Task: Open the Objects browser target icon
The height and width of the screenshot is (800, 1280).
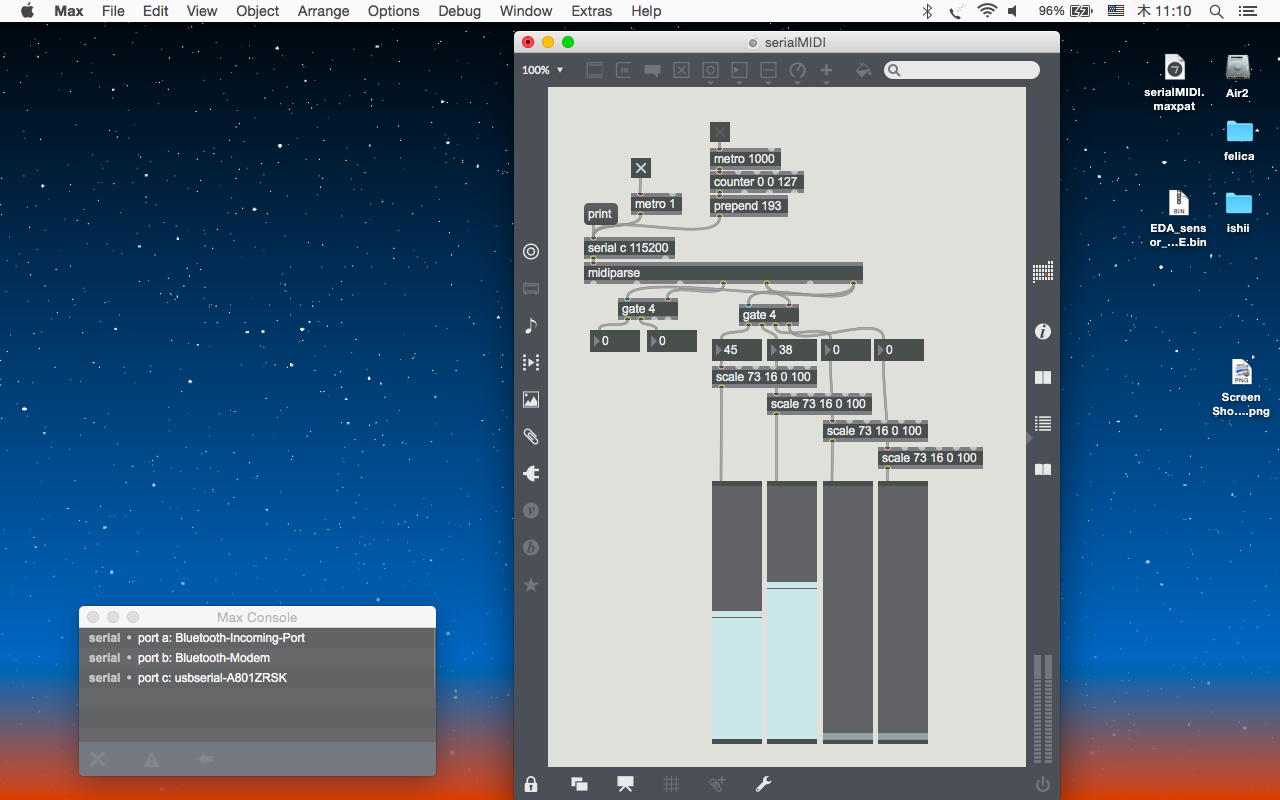Action: click(x=531, y=252)
